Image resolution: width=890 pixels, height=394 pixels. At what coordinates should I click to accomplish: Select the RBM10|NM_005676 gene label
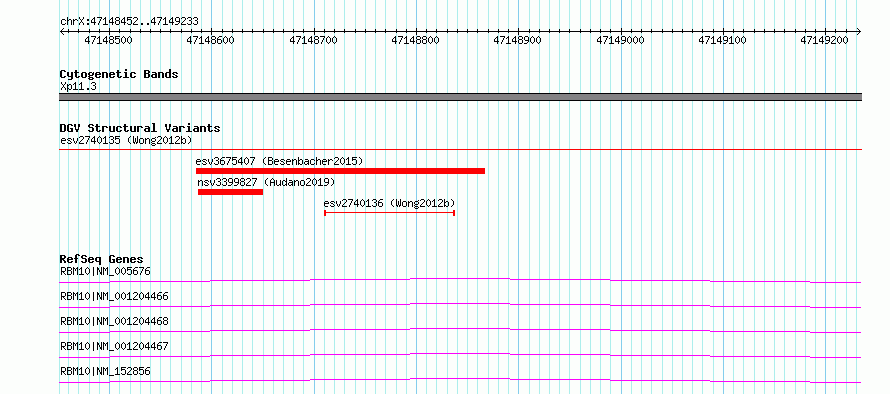coord(105,271)
